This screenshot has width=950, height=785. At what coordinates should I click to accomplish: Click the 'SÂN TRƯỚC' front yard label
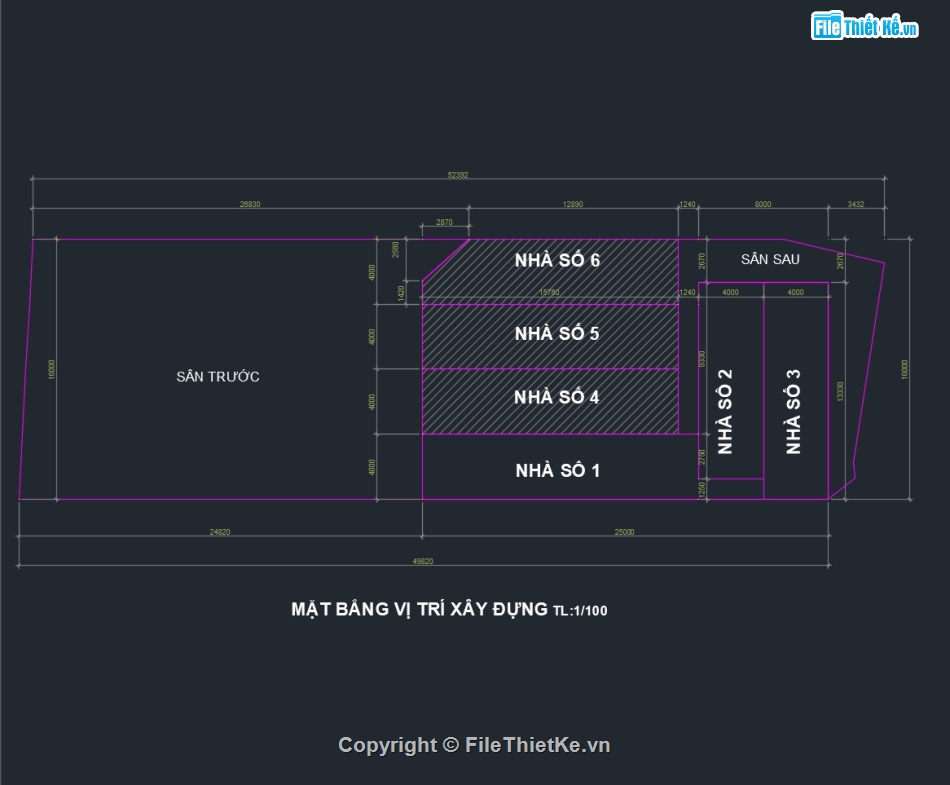(218, 376)
